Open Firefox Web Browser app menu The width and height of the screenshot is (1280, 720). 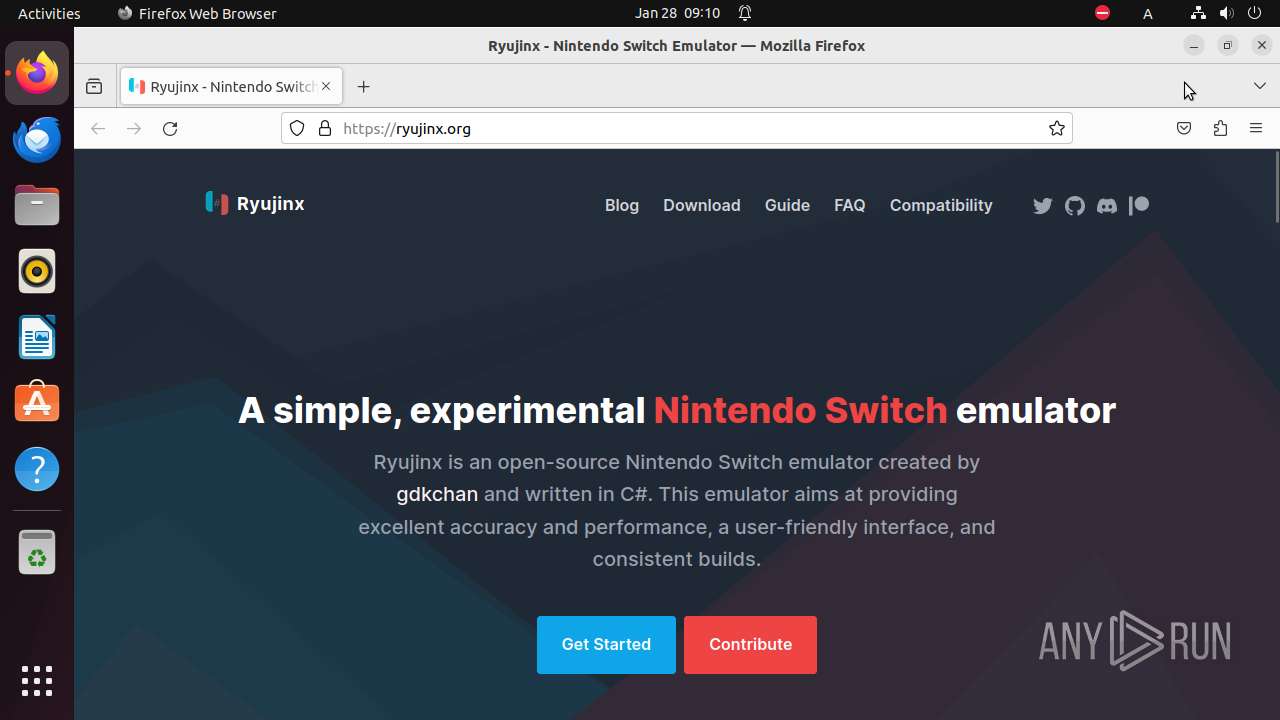pyautogui.click(x=197, y=13)
